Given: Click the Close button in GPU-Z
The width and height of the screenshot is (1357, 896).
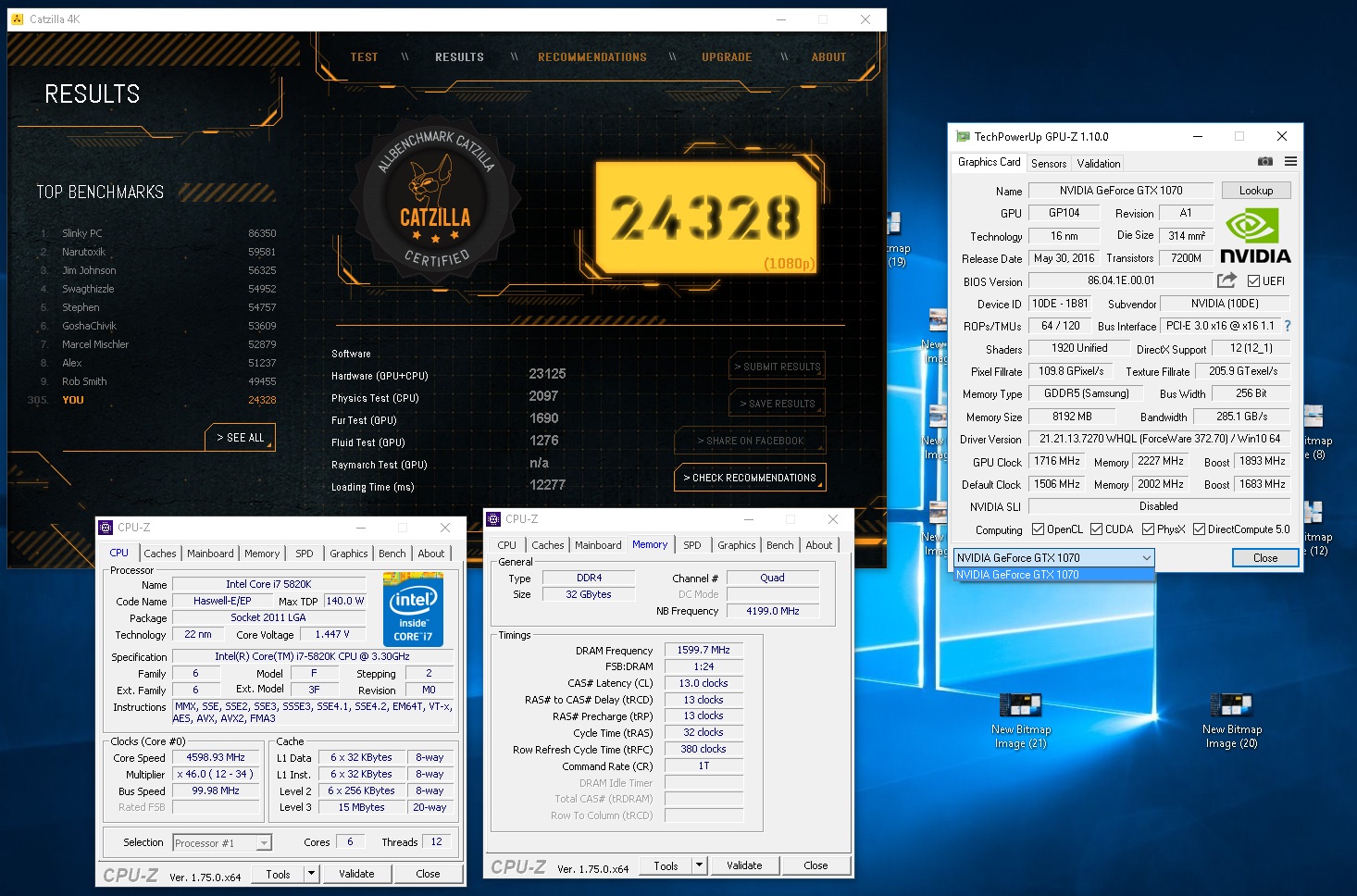Looking at the screenshot, I should [1265, 557].
